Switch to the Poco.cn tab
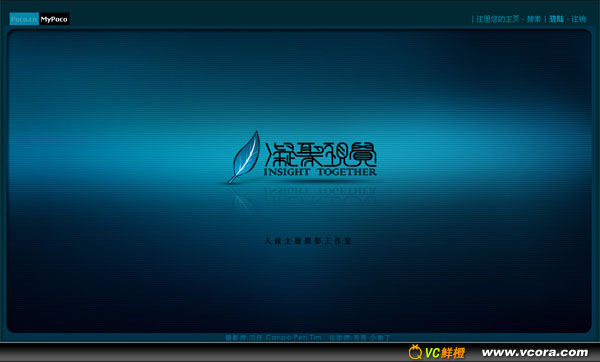Image resolution: width=600 pixels, height=362 pixels. pos(24,19)
